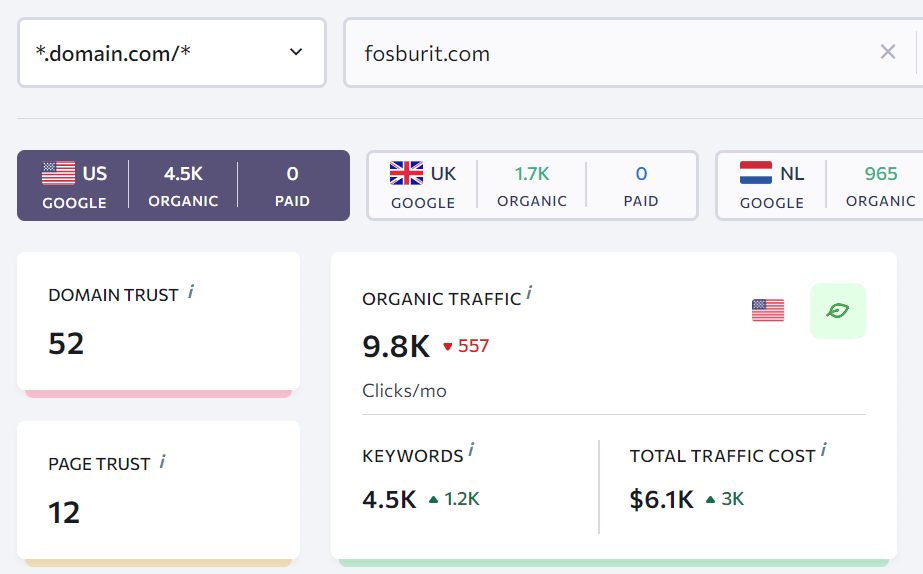Viewport: 923px width, 574px height.
Task: Open the *.domain.com/* scope dropdown
Action: tap(172, 53)
